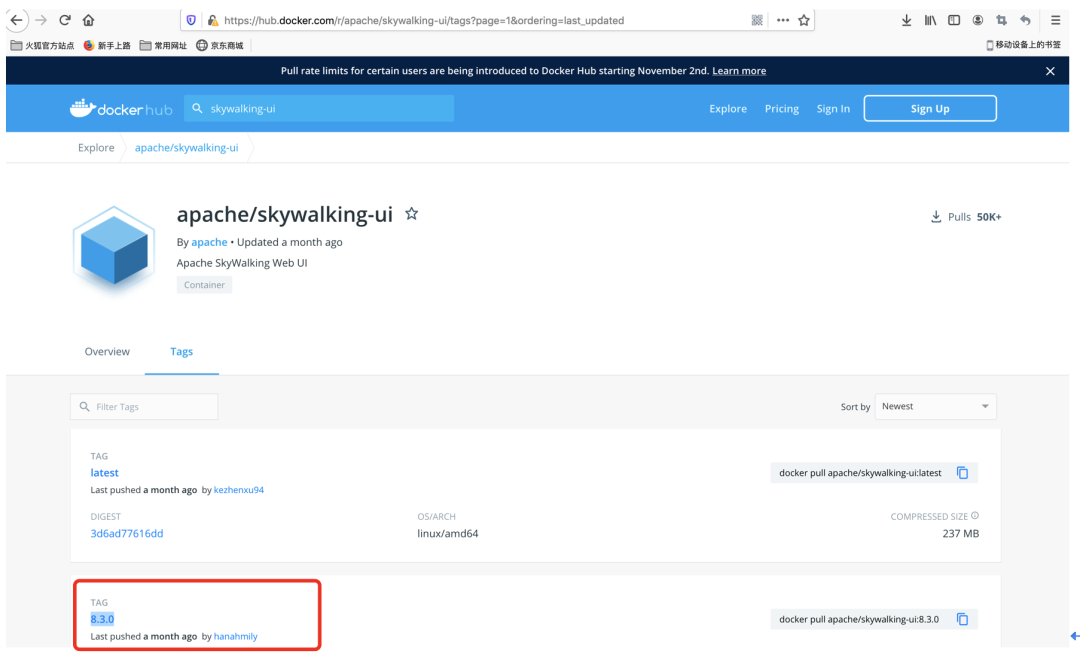Image resolution: width=1080 pixels, height=657 pixels.
Task: Open the apache publisher link
Action: 209,242
